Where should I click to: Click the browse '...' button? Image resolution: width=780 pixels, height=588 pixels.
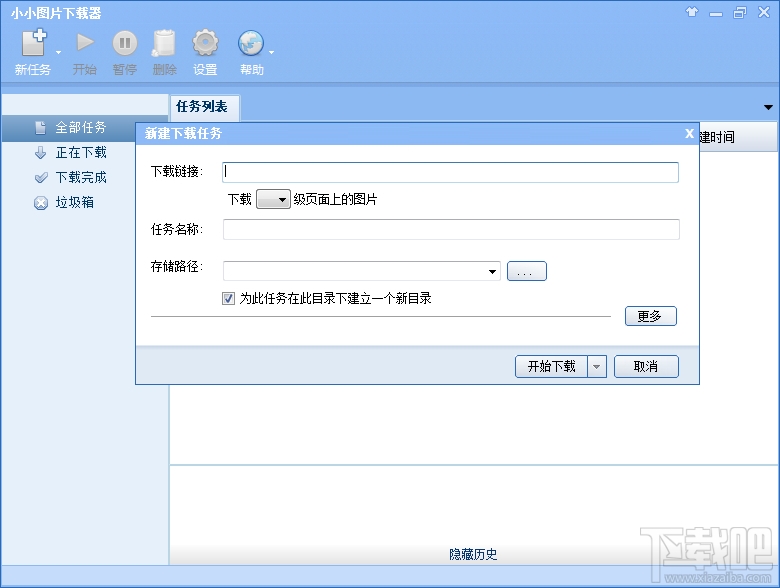coord(526,271)
